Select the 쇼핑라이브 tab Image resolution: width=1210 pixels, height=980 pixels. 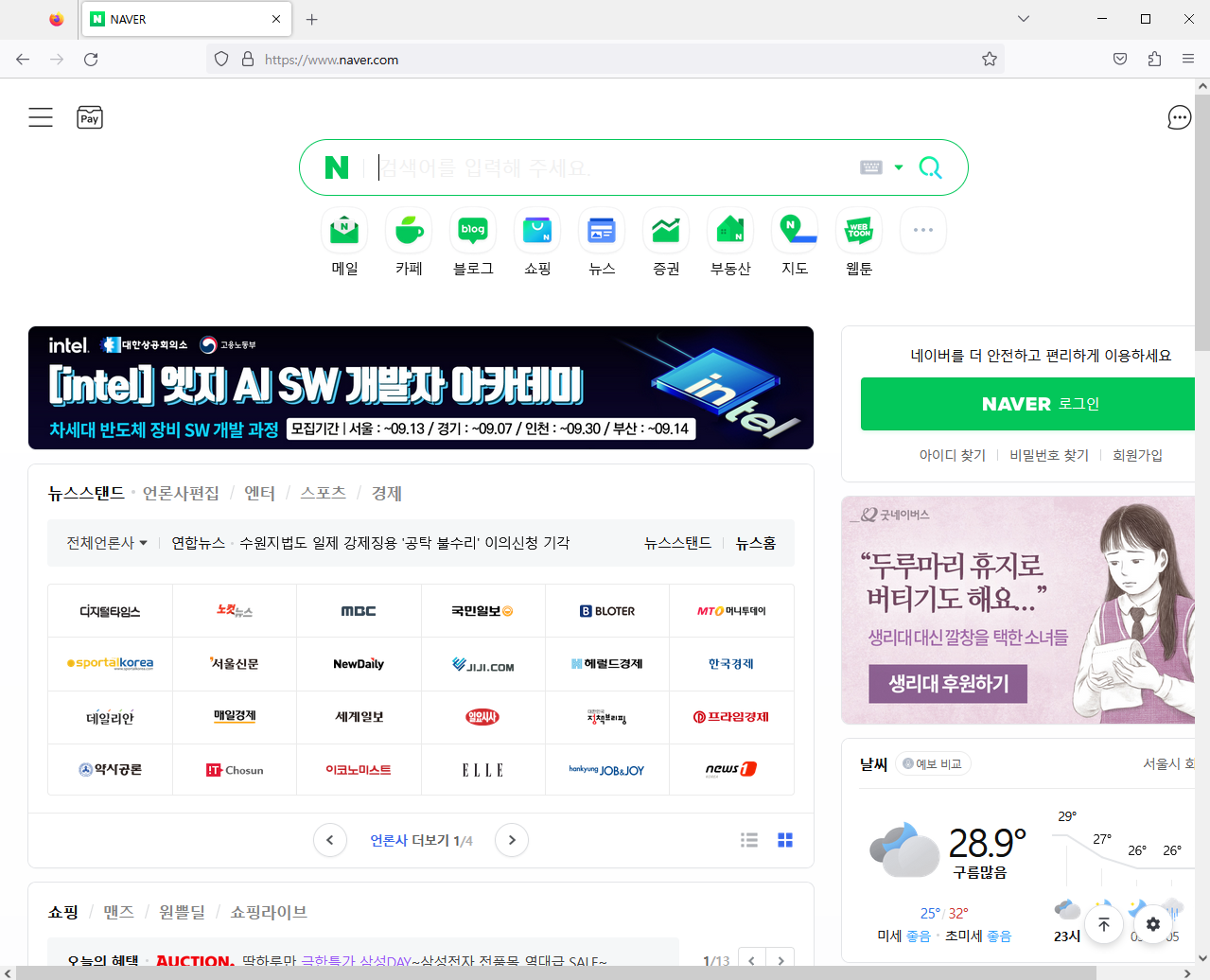pos(269,912)
